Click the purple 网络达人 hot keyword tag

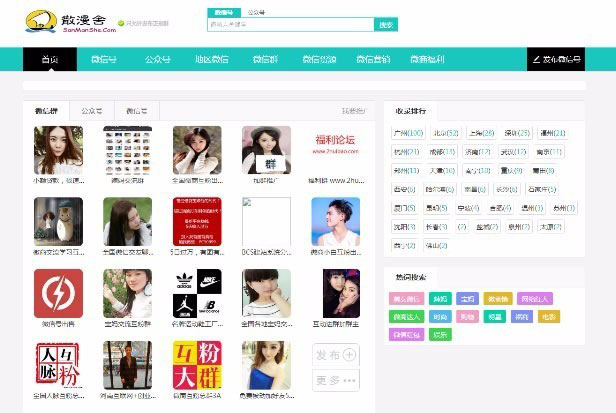[x=535, y=299]
